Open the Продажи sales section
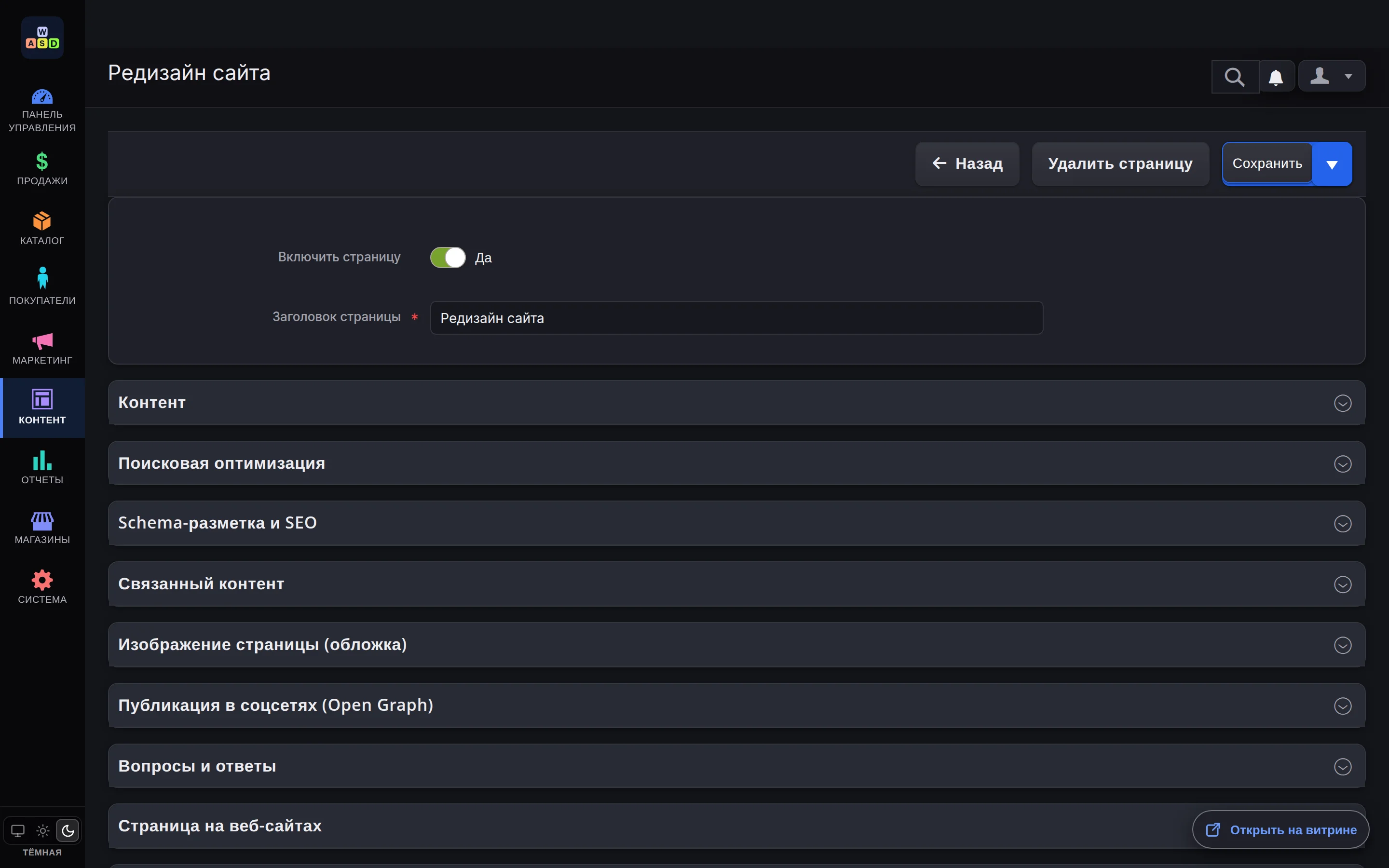 (42, 169)
